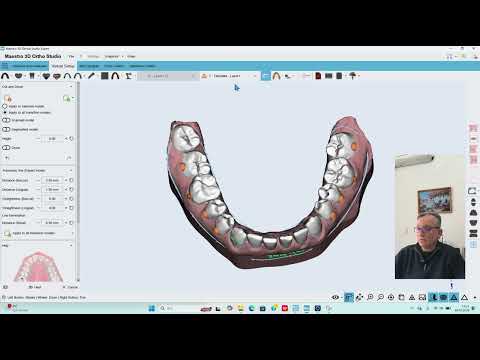Click the jaw thumbnail in Help section
This screenshot has width=480, height=360.
click(x=38, y=267)
